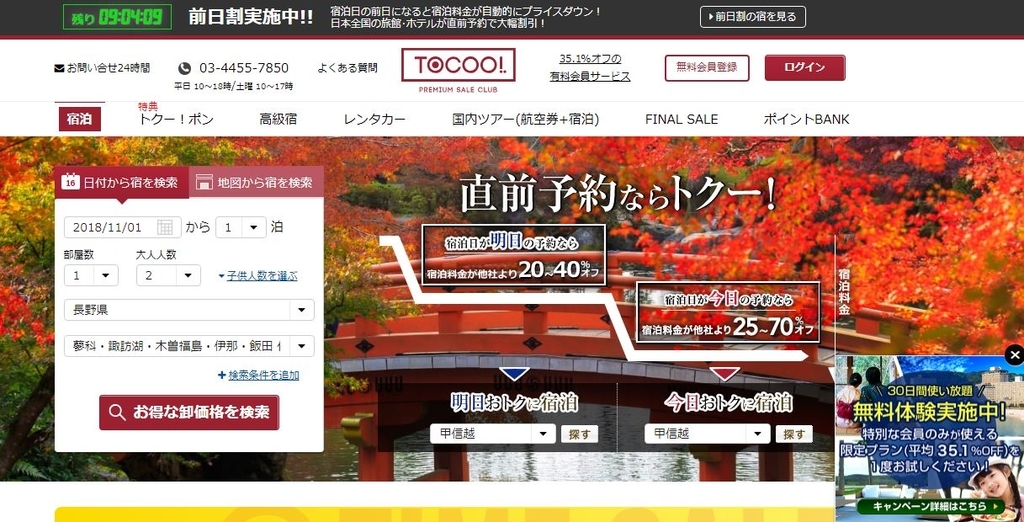The height and width of the screenshot is (522, 1024).
Task: Select the 宿泊 menu tab
Action: 80,119
